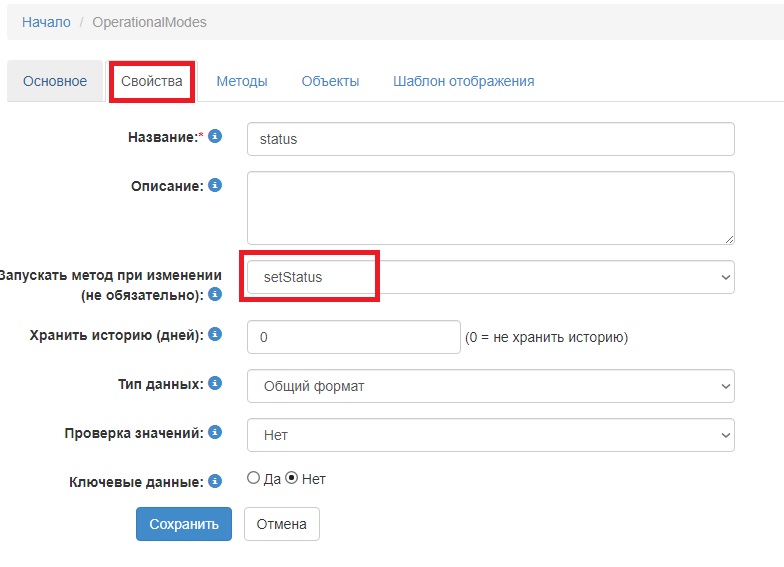Open the Методы tab
The width and height of the screenshot is (784, 567).
[x=242, y=81]
